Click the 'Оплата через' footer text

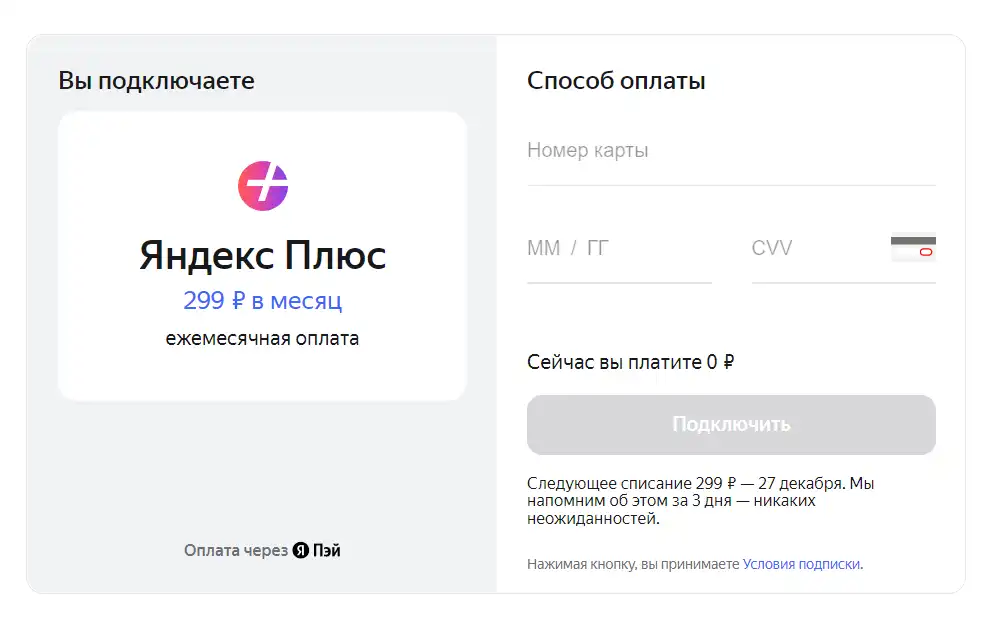[236, 550]
